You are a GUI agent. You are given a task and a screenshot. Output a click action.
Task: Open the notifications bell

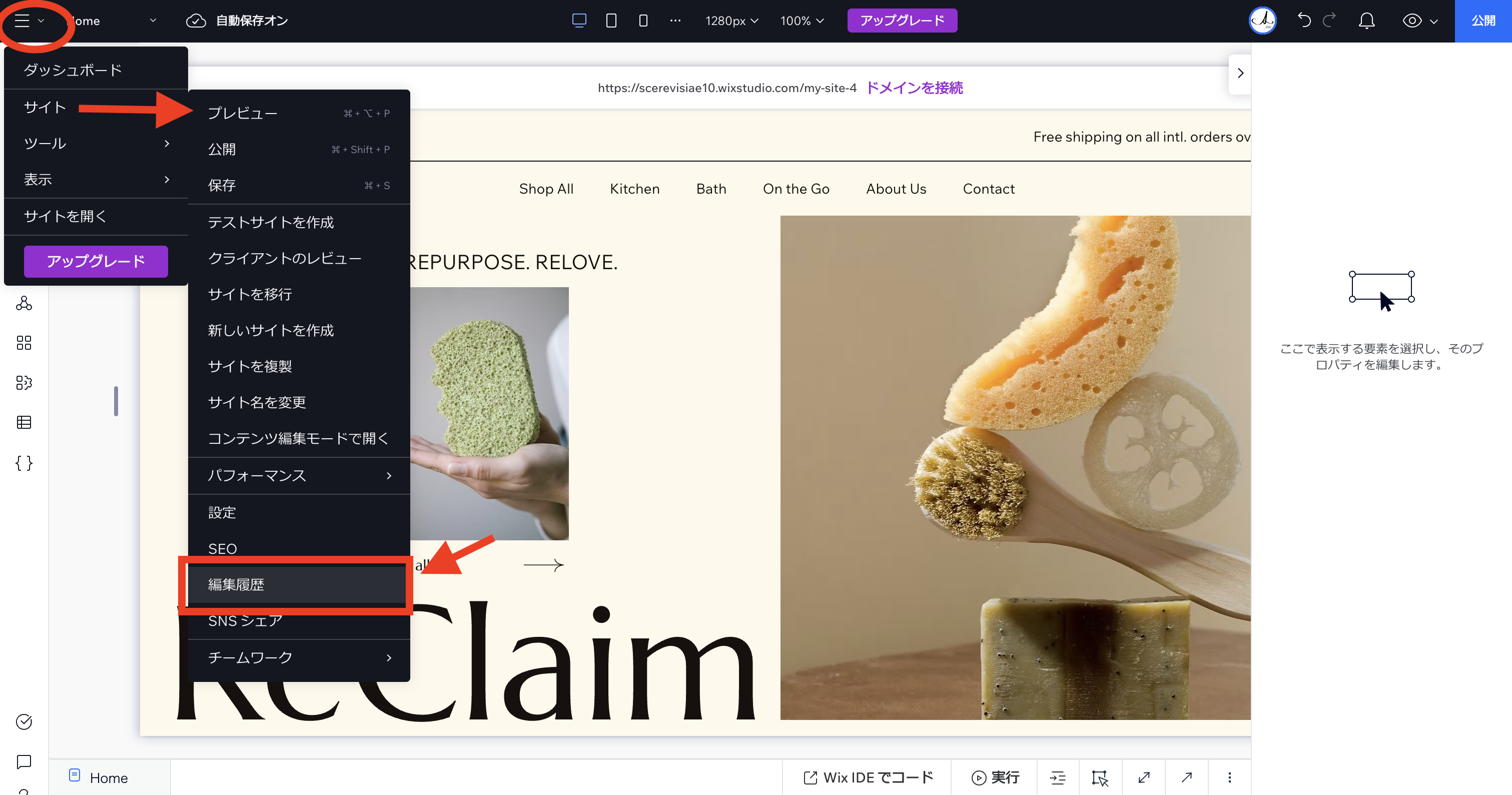coord(1366,21)
